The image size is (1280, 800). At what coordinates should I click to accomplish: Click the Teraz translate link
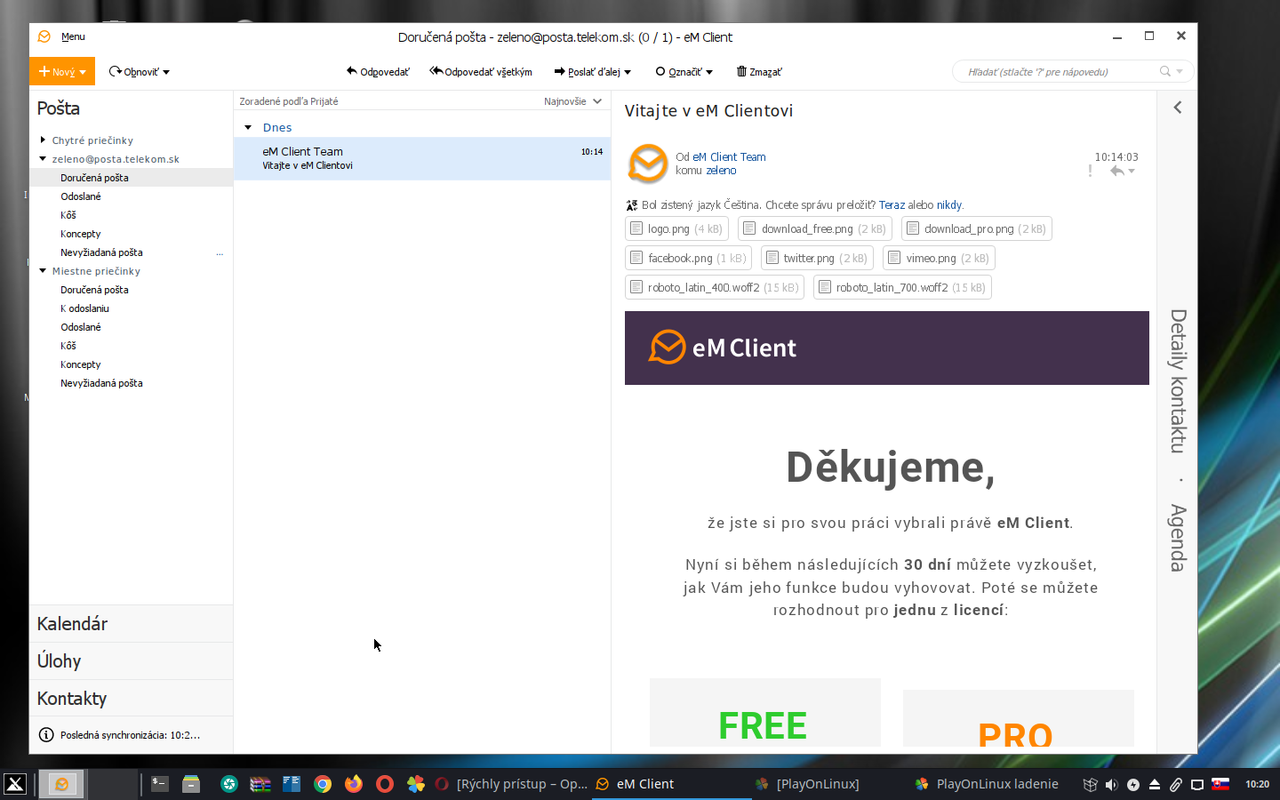click(891, 205)
